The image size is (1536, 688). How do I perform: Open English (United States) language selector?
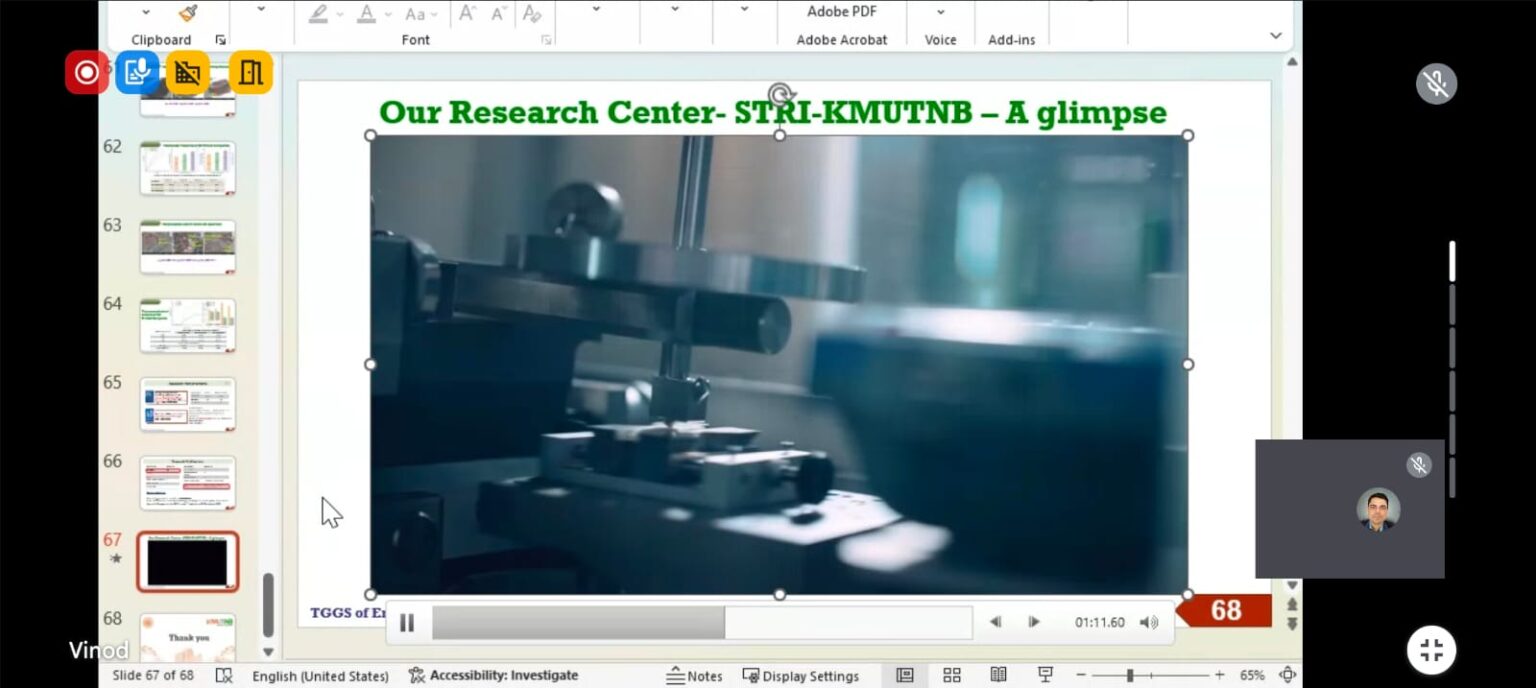[320, 675]
